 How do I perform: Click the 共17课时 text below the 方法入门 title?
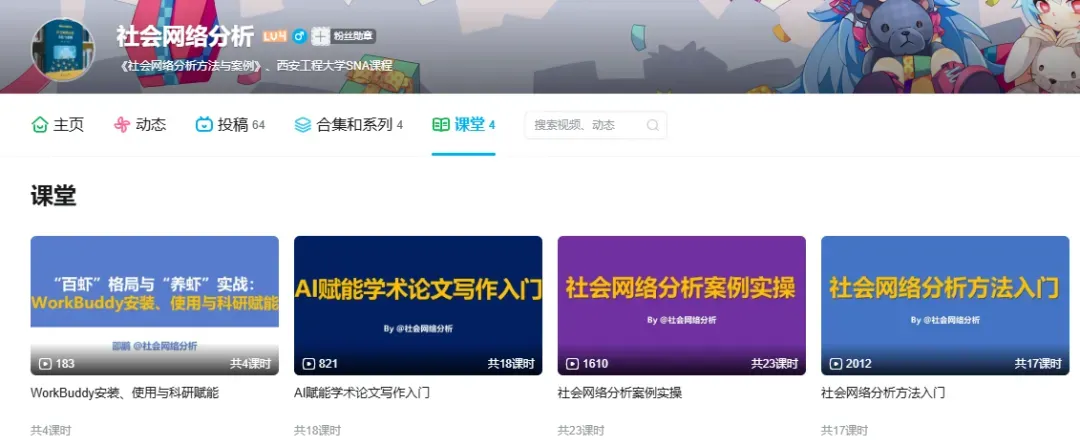[x=844, y=431]
